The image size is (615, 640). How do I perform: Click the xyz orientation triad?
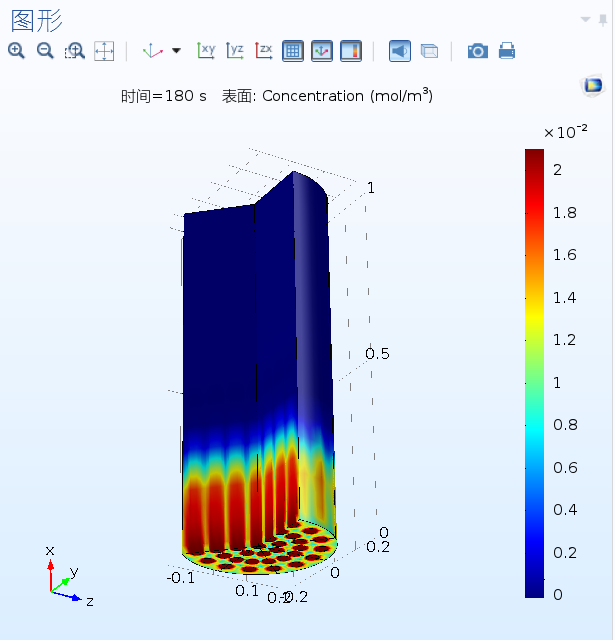coord(68,577)
